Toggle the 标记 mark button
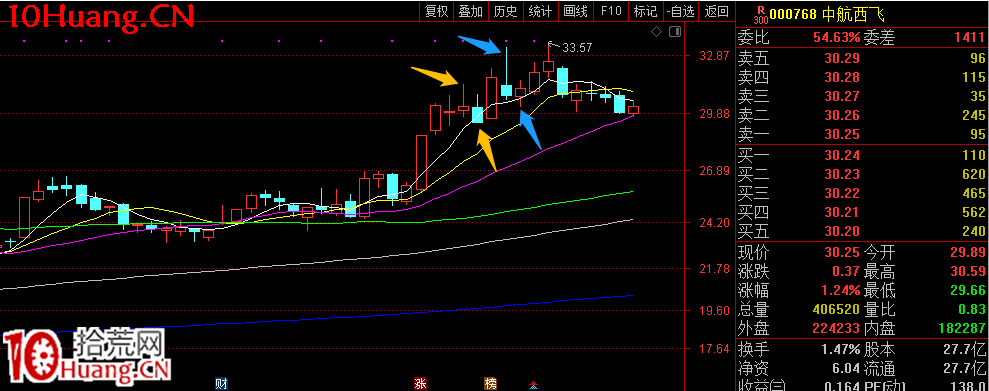Image resolution: width=989 pixels, height=391 pixels. point(645,11)
